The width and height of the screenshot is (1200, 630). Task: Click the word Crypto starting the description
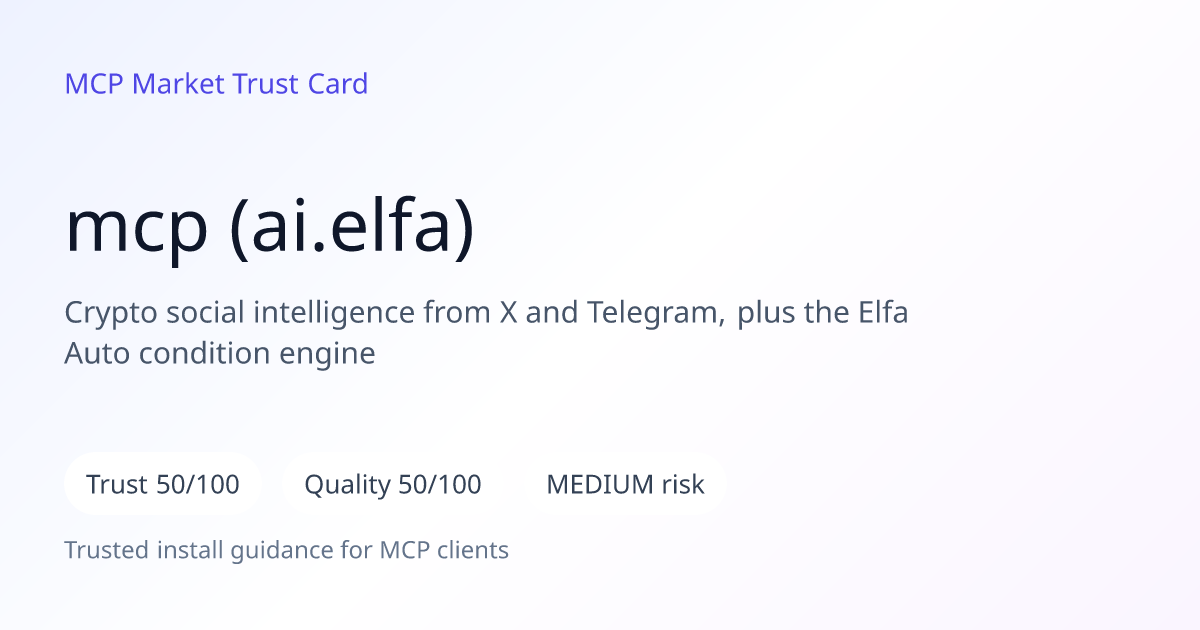(x=106, y=314)
